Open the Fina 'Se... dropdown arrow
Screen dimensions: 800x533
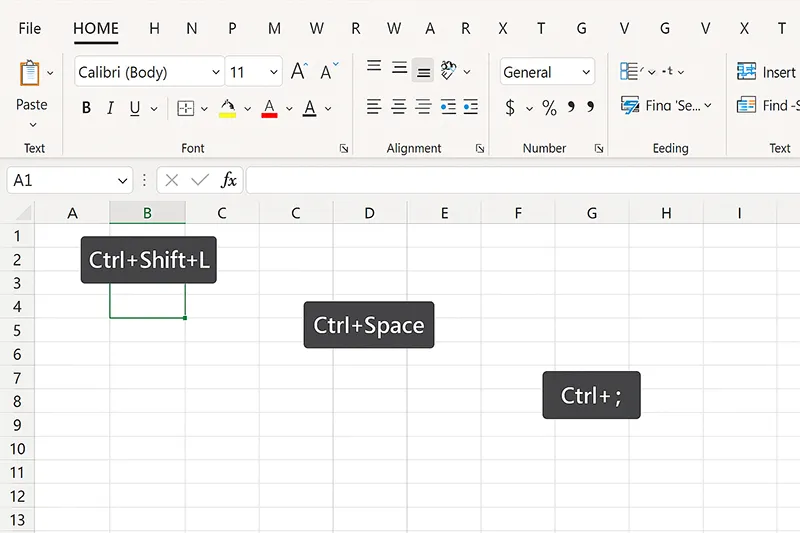[708, 106]
